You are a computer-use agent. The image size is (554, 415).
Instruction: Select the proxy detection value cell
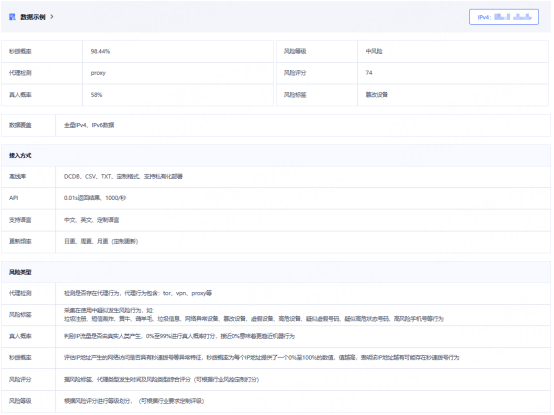point(178,73)
